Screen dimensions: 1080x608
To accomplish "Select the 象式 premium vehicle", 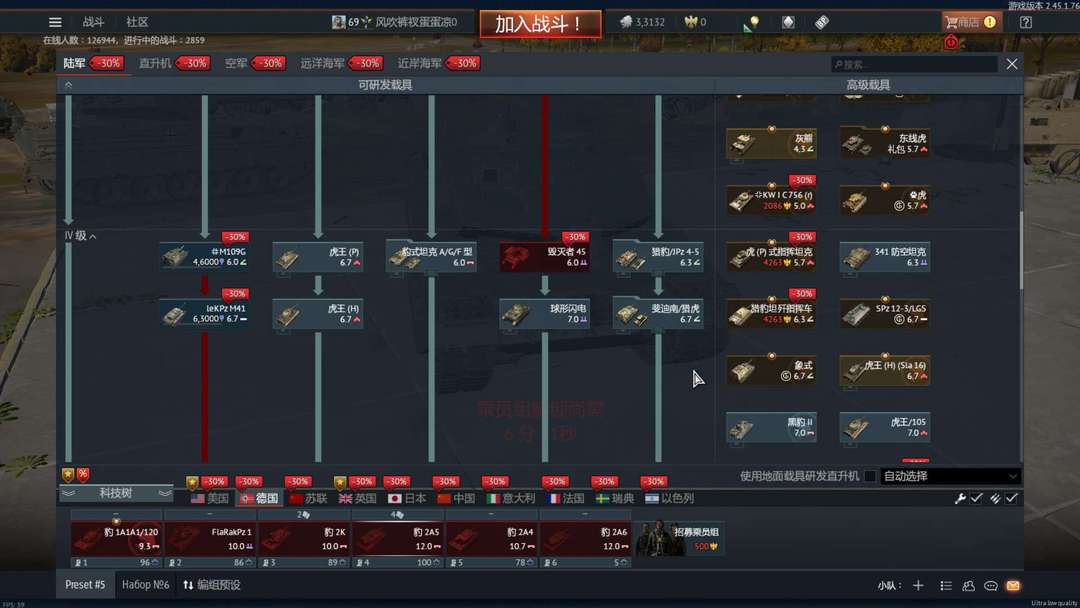I will tap(771, 370).
